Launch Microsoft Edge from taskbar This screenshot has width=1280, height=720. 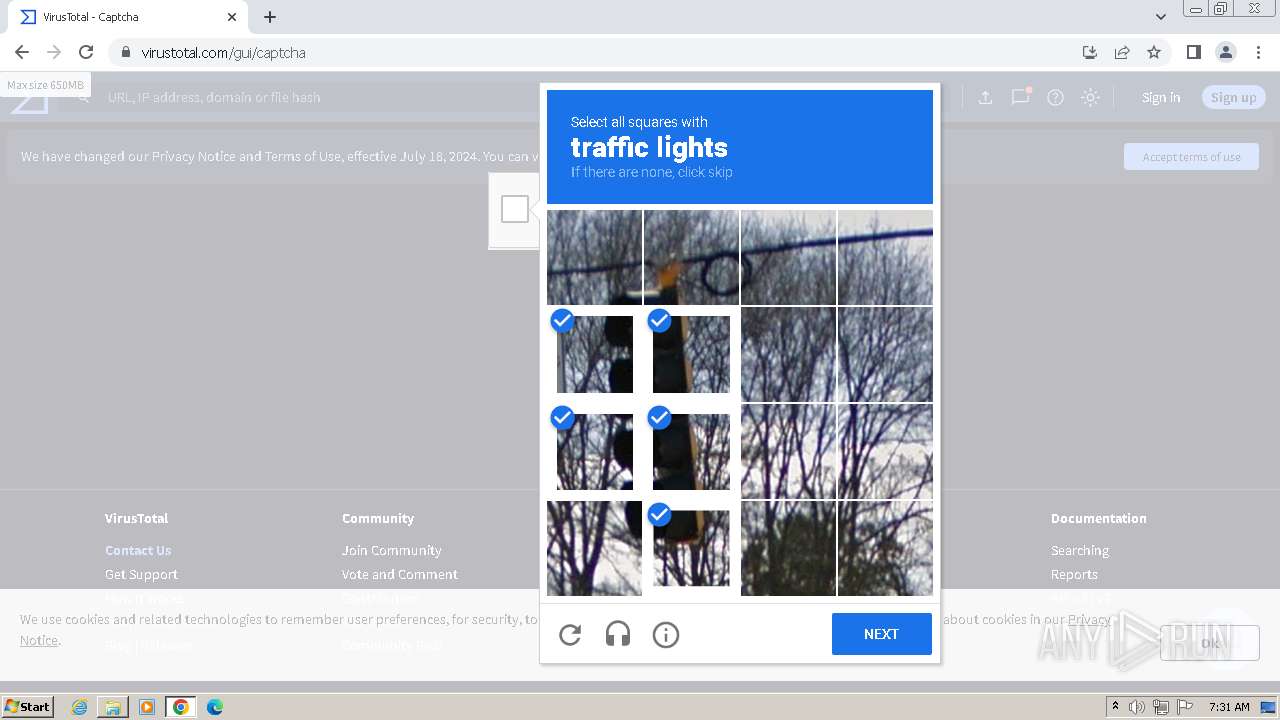pyautogui.click(x=215, y=707)
